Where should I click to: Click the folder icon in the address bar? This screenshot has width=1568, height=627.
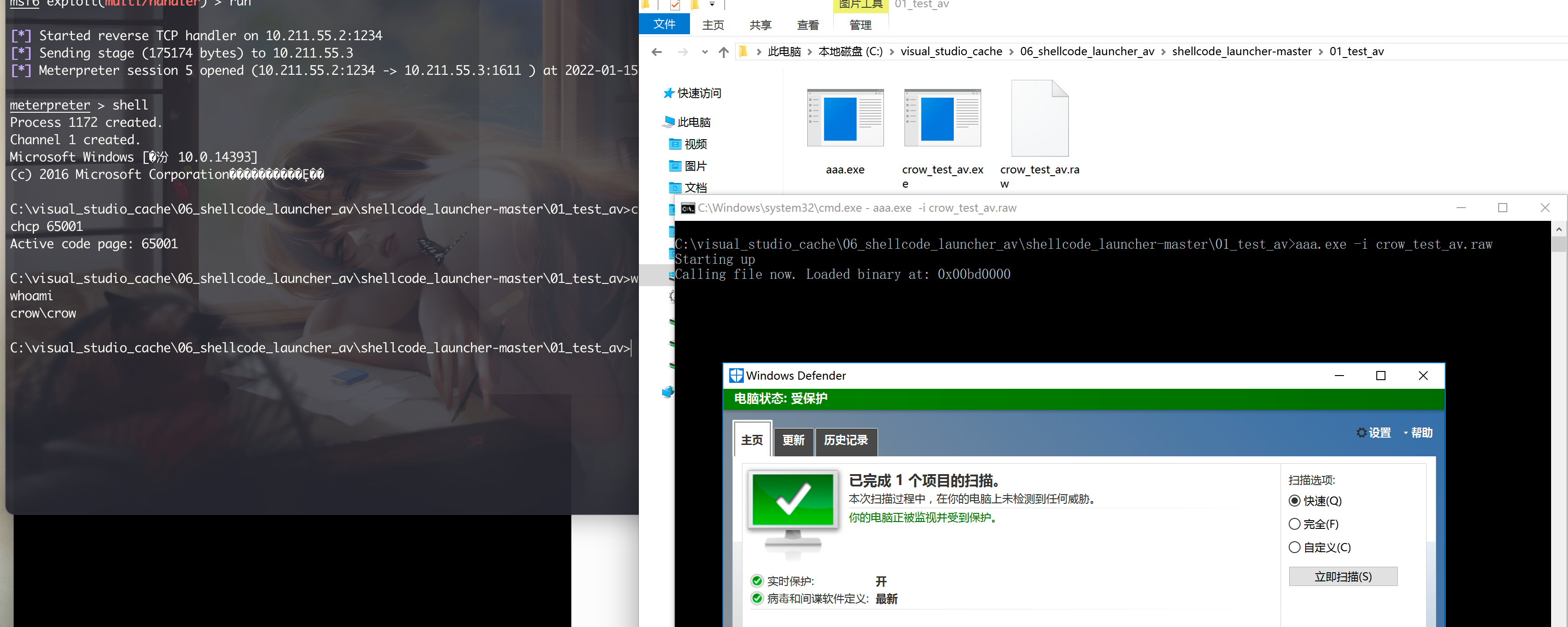point(743,52)
